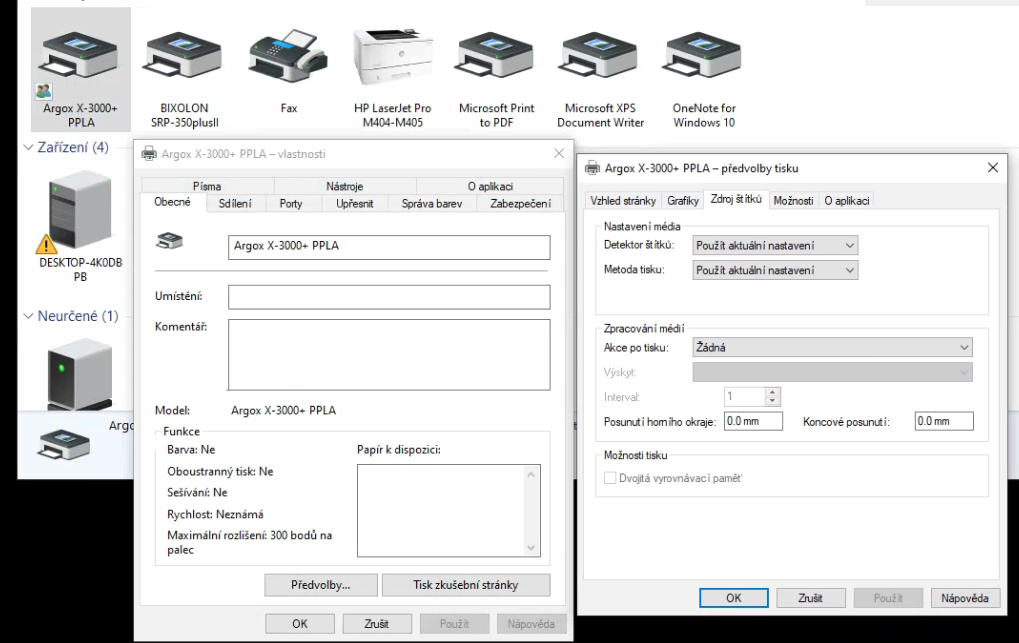Collapse the Zařízení (4) group
The height and width of the screenshot is (643, 1019).
28,148
